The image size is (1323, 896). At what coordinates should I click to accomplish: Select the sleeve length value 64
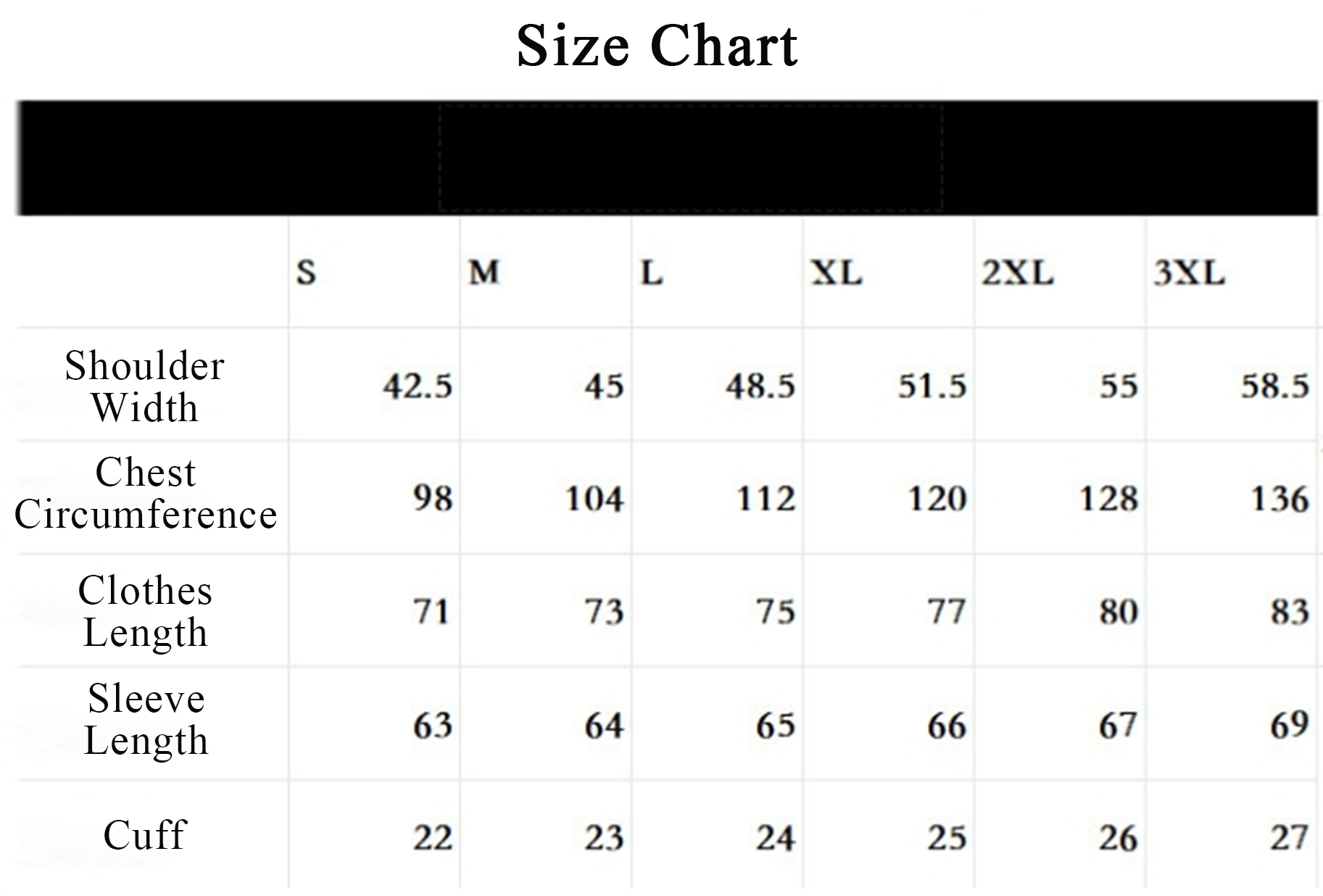(604, 725)
